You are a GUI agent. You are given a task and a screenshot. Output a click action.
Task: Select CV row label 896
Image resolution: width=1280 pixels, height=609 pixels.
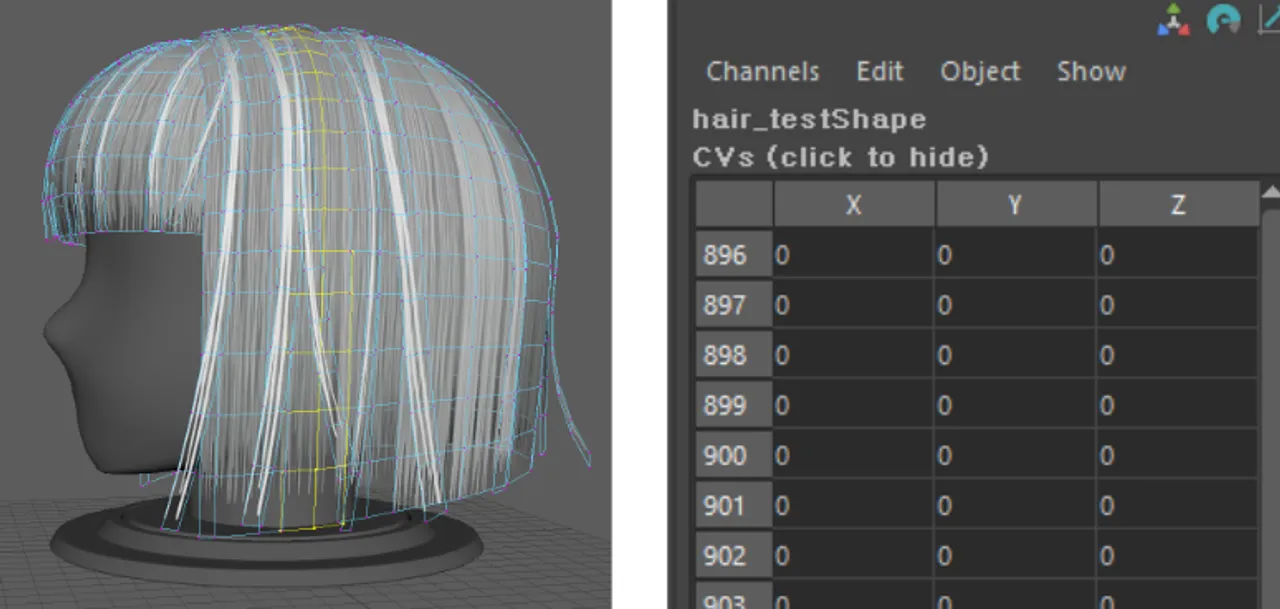[725, 255]
